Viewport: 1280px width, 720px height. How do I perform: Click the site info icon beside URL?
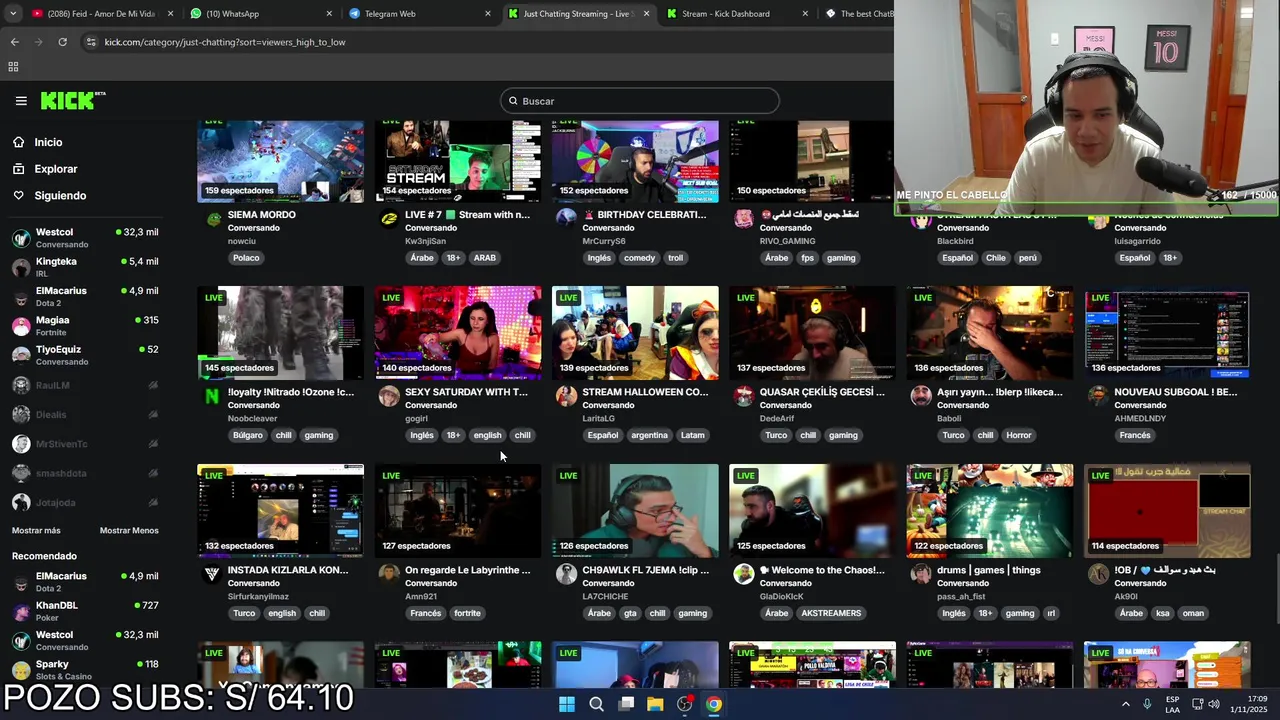point(91,42)
